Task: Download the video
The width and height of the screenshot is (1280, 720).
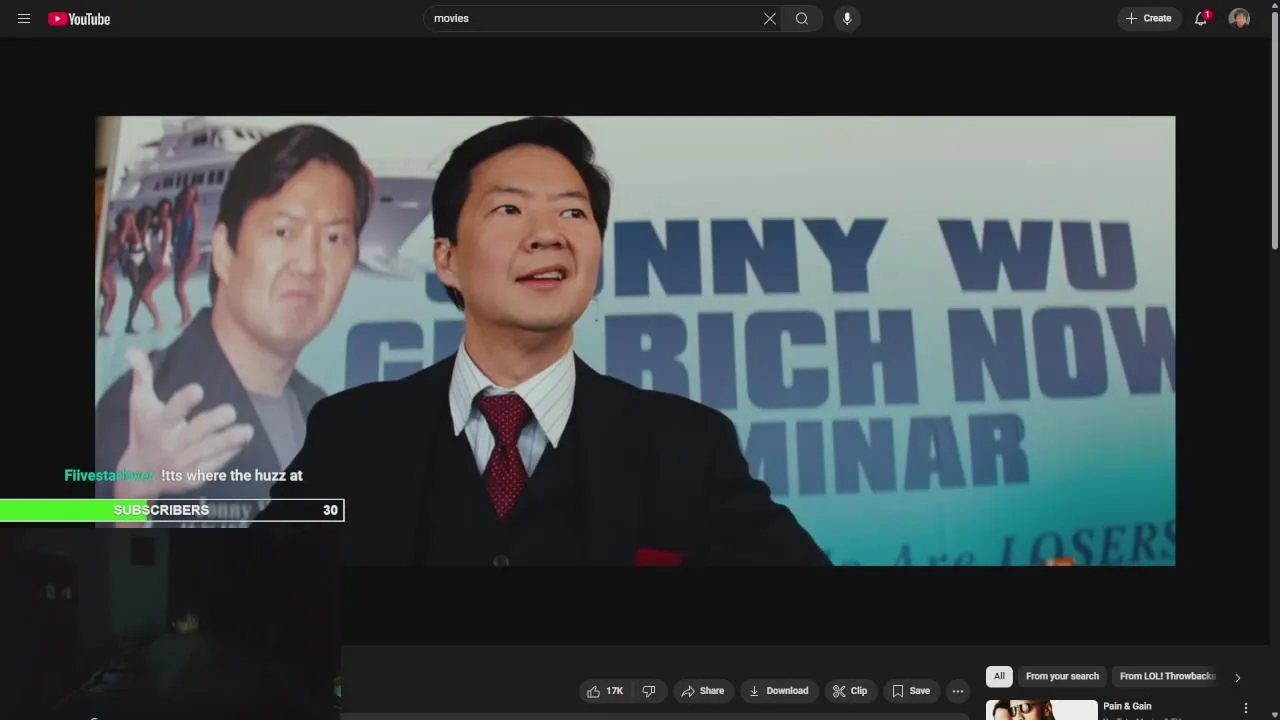Action: coord(778,691)
